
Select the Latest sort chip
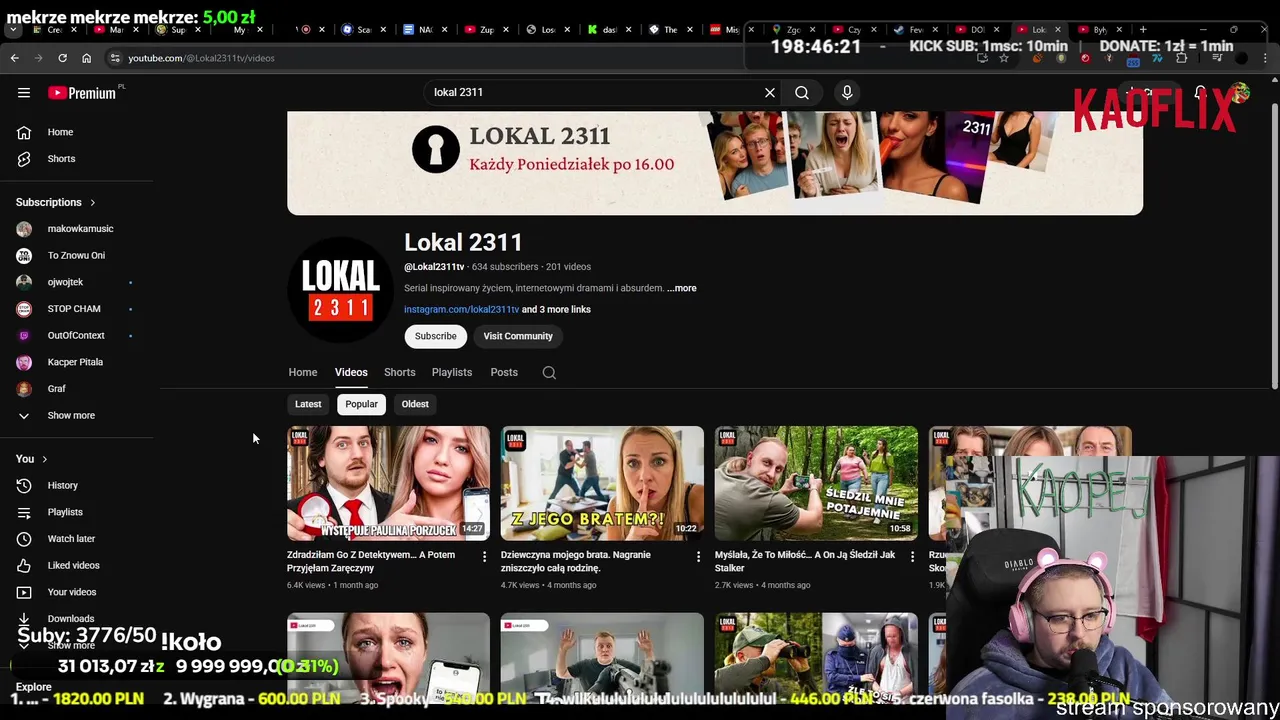308,404
